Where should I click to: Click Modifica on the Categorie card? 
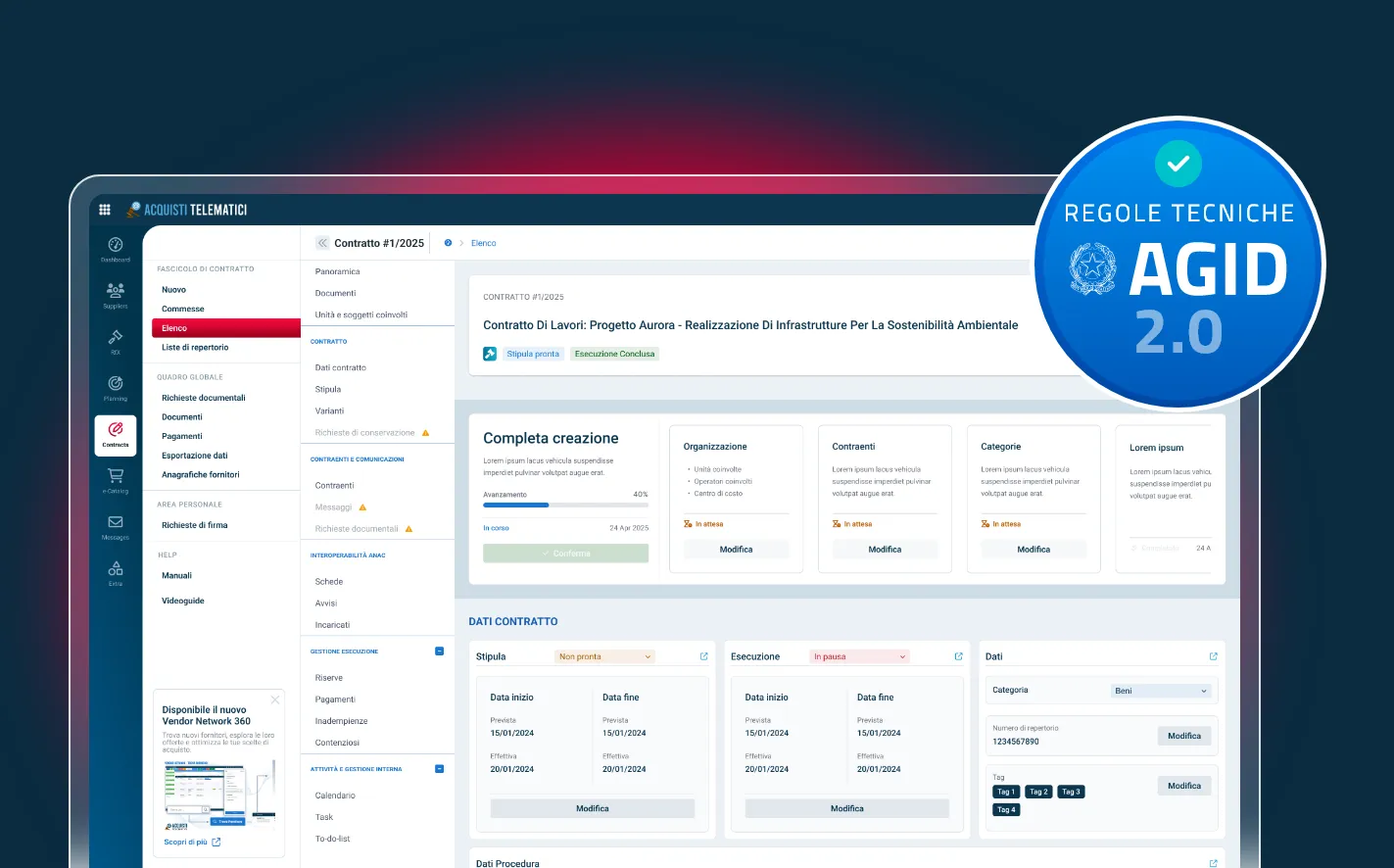1033,550
